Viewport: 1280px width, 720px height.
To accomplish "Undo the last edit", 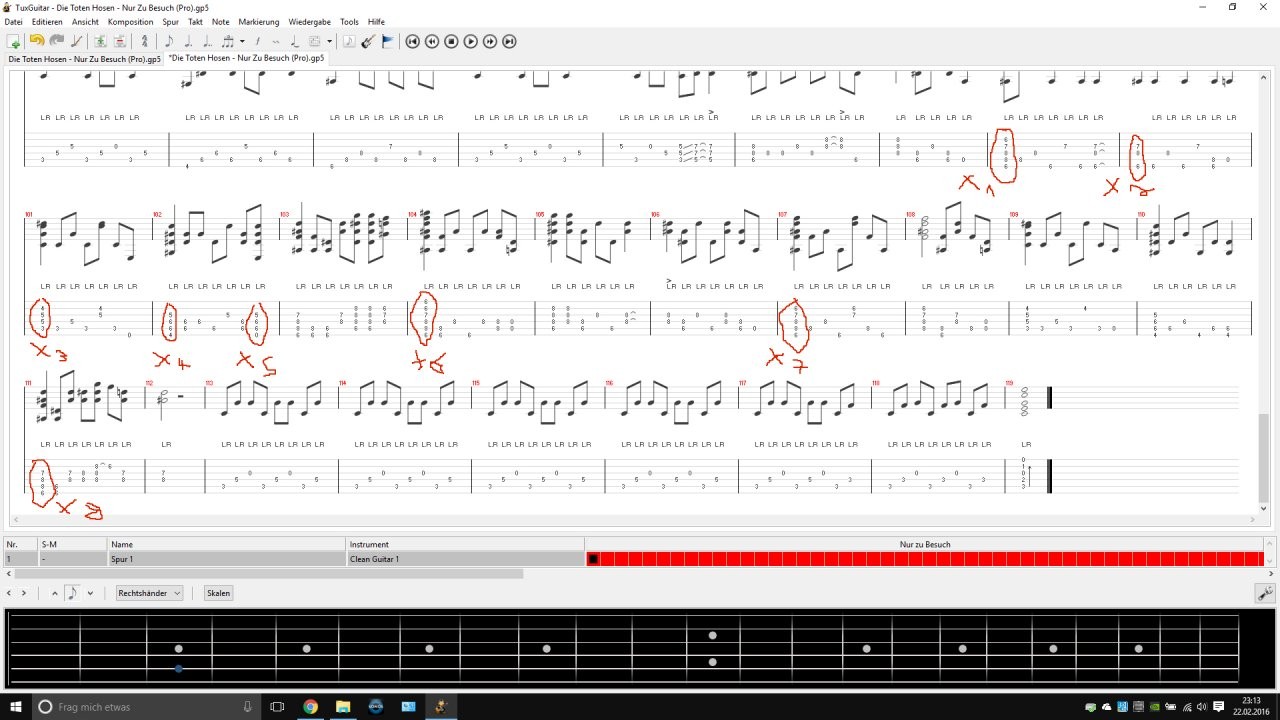I will (x=37, y=41).
